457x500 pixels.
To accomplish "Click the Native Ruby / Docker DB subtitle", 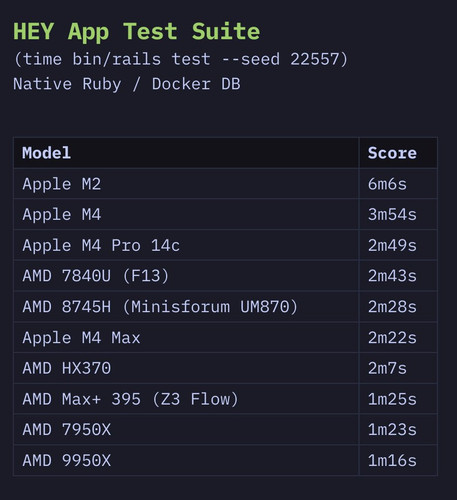I will [x=127, y=84].
